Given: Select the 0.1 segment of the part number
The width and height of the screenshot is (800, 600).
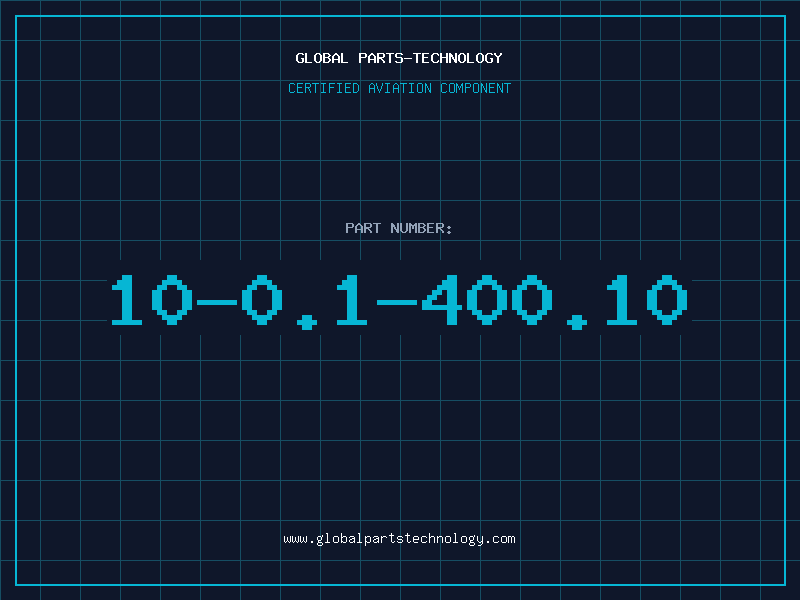Looking at the screenshot, I should coord(305,301).
